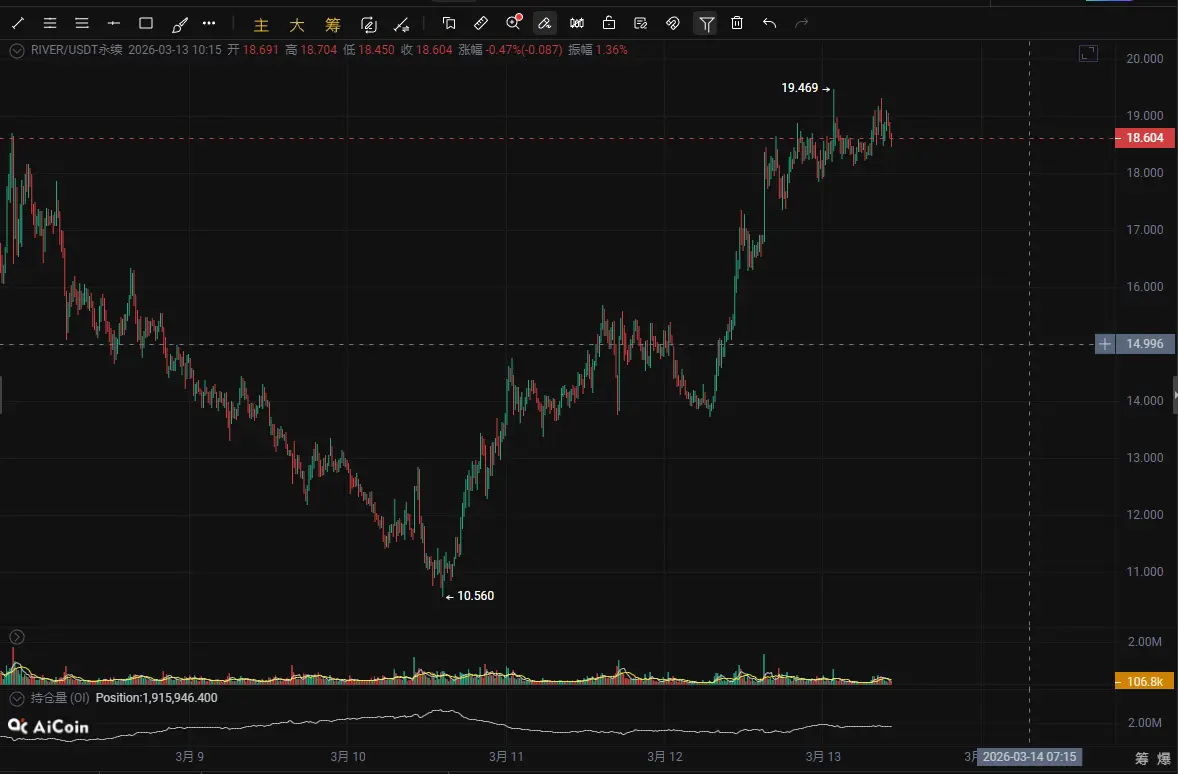Viewport: 1178px width, 774px height.
Task: Expand the right side panel handle
Action: tap(1174, 395)
